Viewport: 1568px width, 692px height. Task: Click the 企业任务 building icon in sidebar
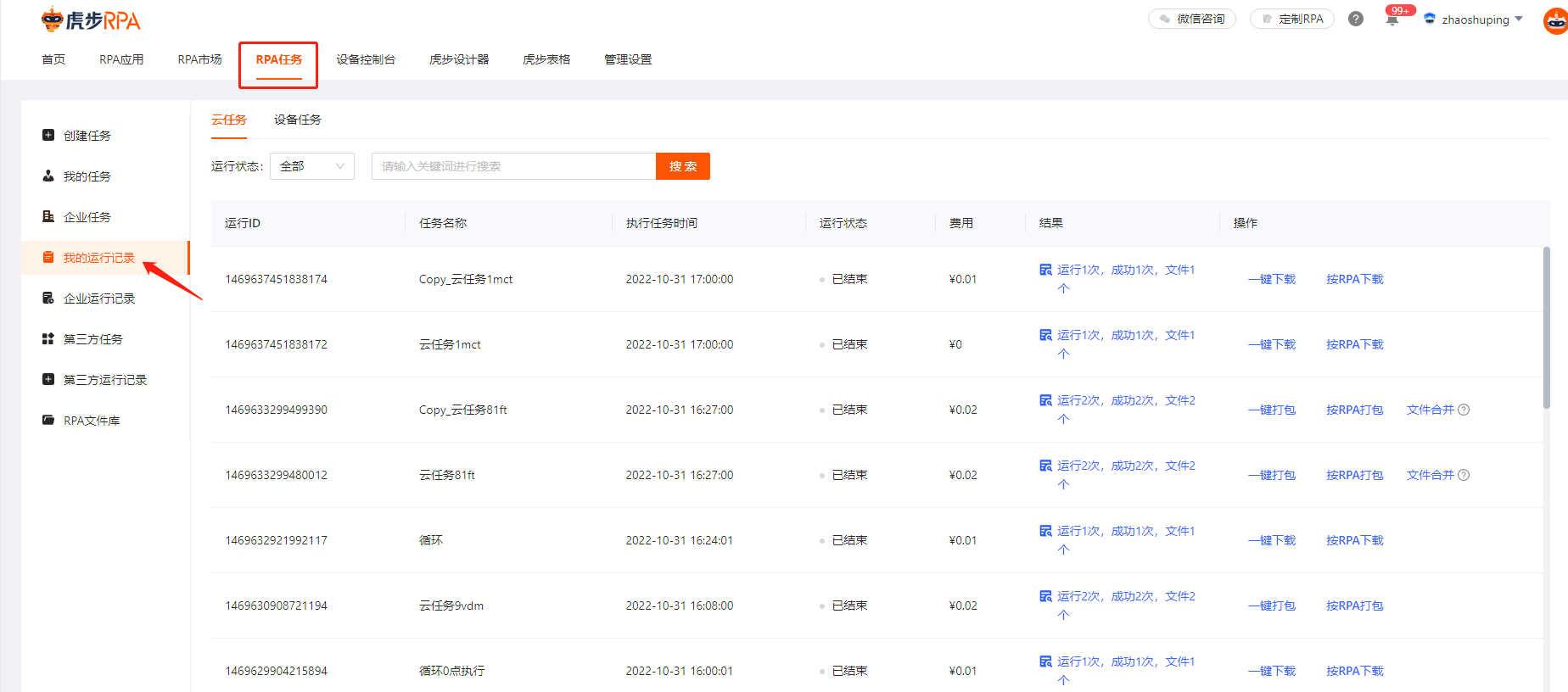tap(48, 216)
